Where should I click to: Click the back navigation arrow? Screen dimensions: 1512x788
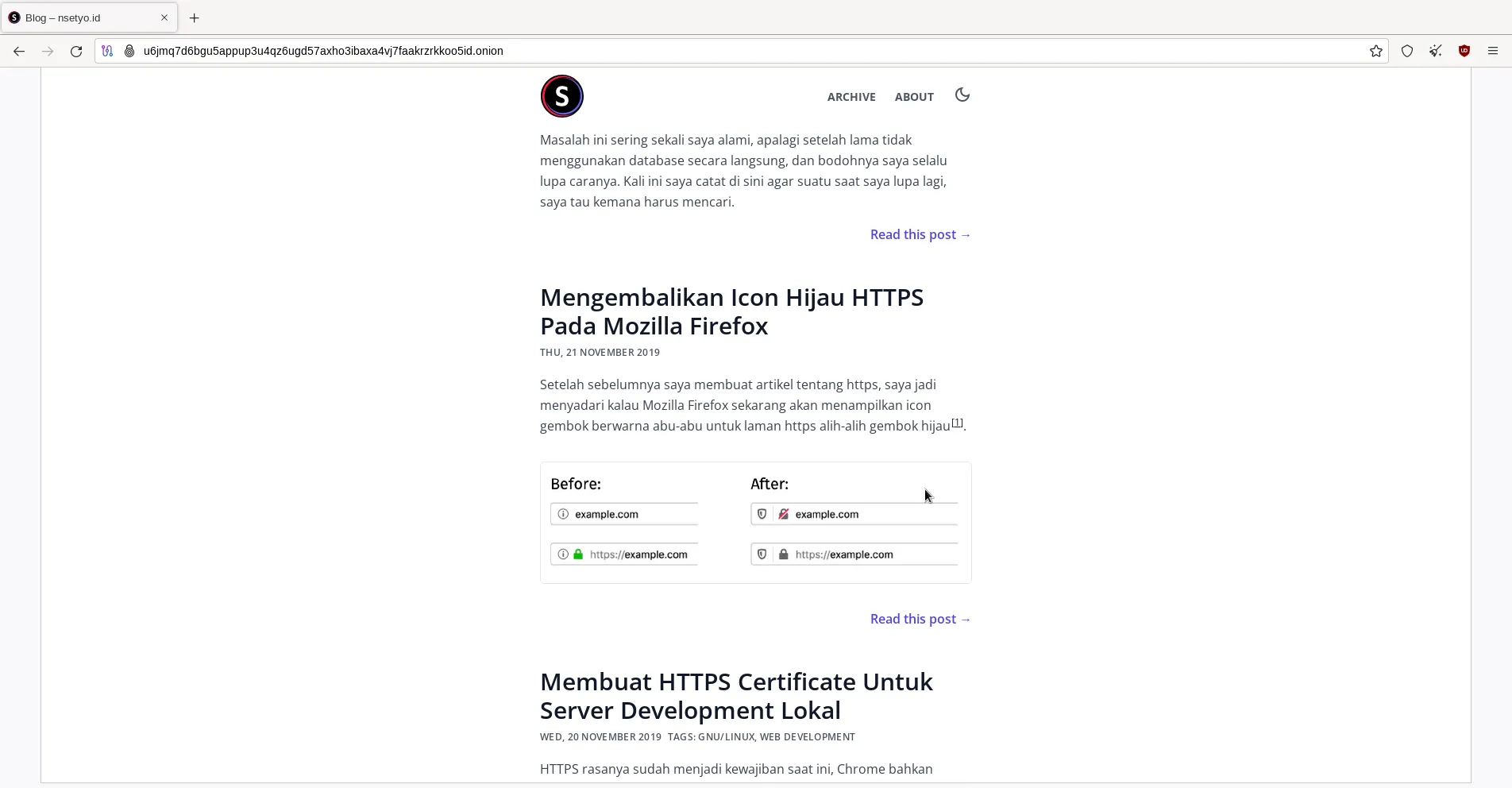[19, 51]
